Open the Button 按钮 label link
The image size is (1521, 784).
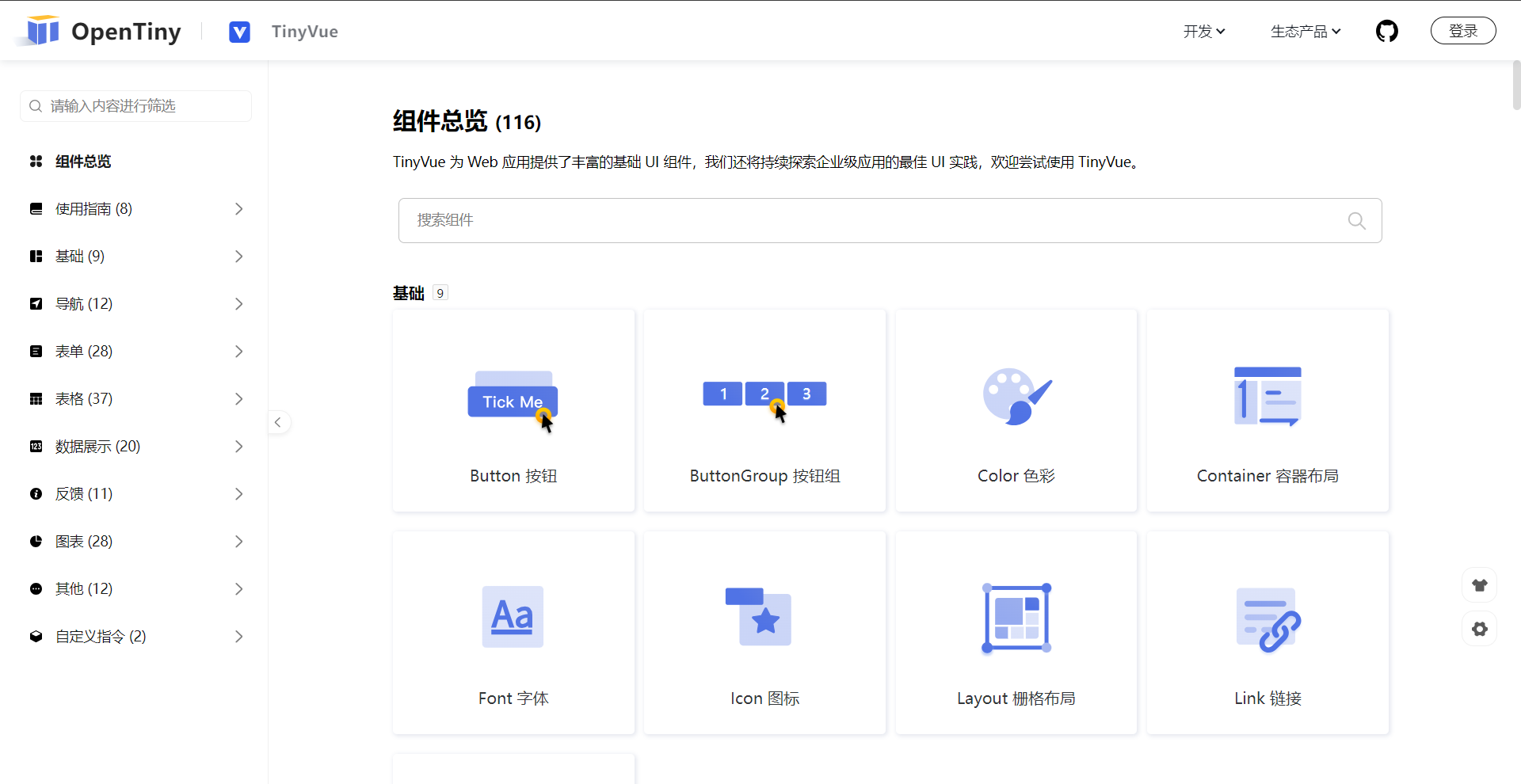pos(513,476)
